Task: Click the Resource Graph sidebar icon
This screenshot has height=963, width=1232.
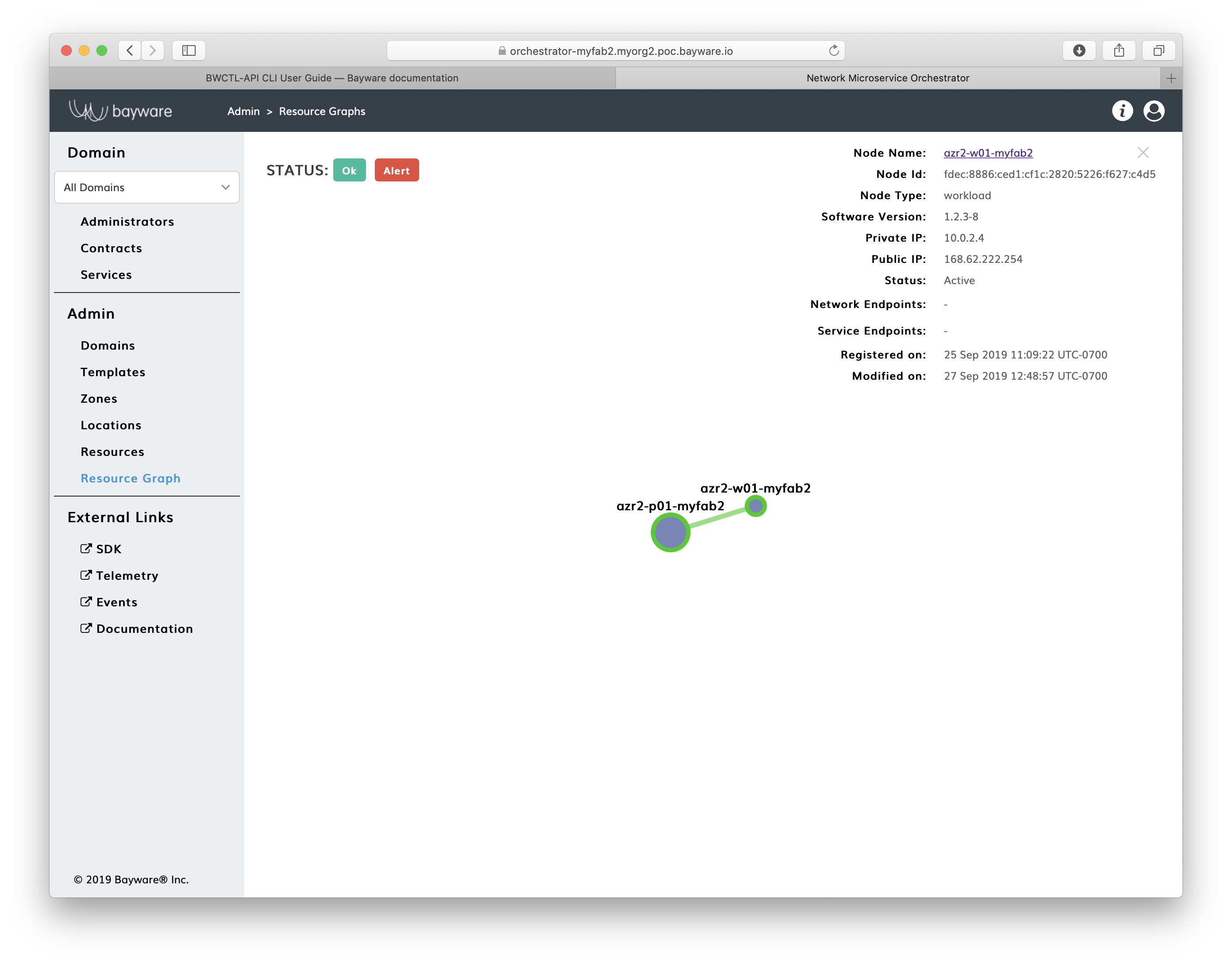Action: (x=130, y=477)
